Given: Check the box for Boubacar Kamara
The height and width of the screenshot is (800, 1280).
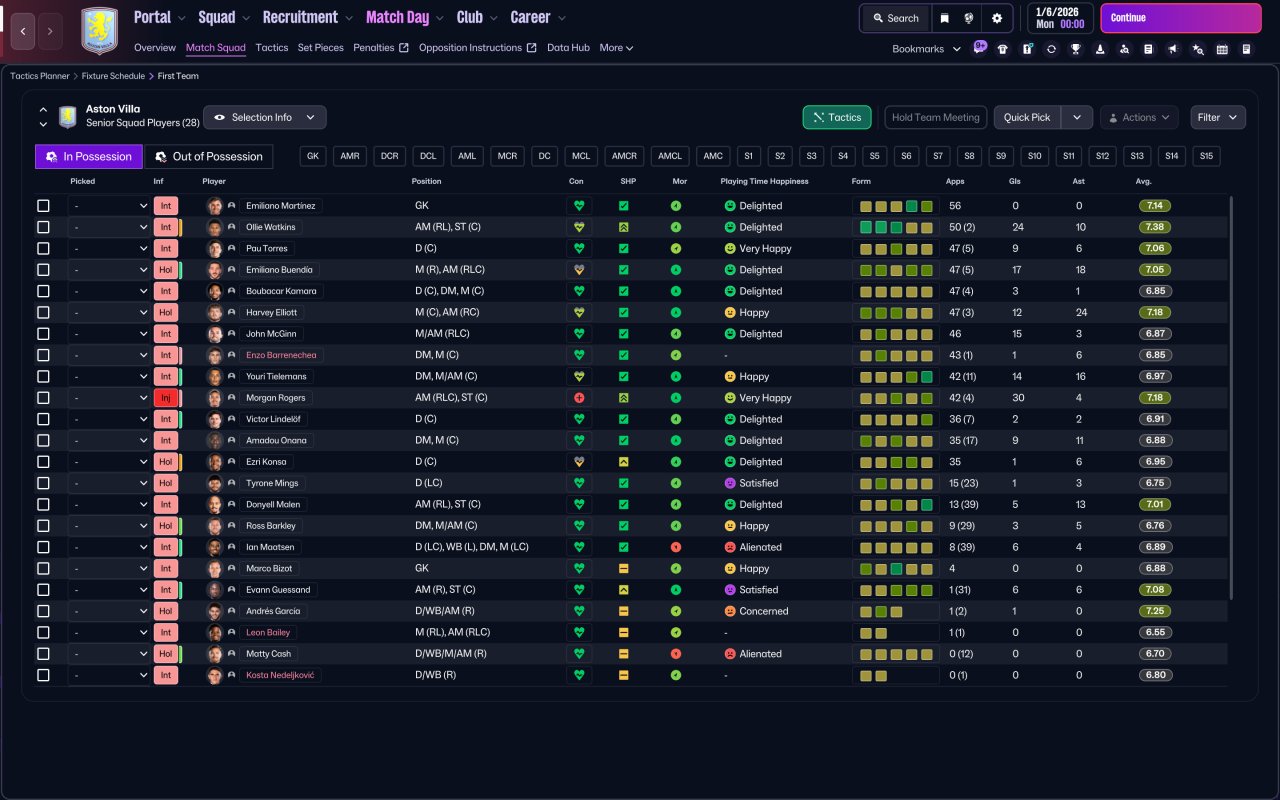Looking at the screenshot, I should 43,291.
